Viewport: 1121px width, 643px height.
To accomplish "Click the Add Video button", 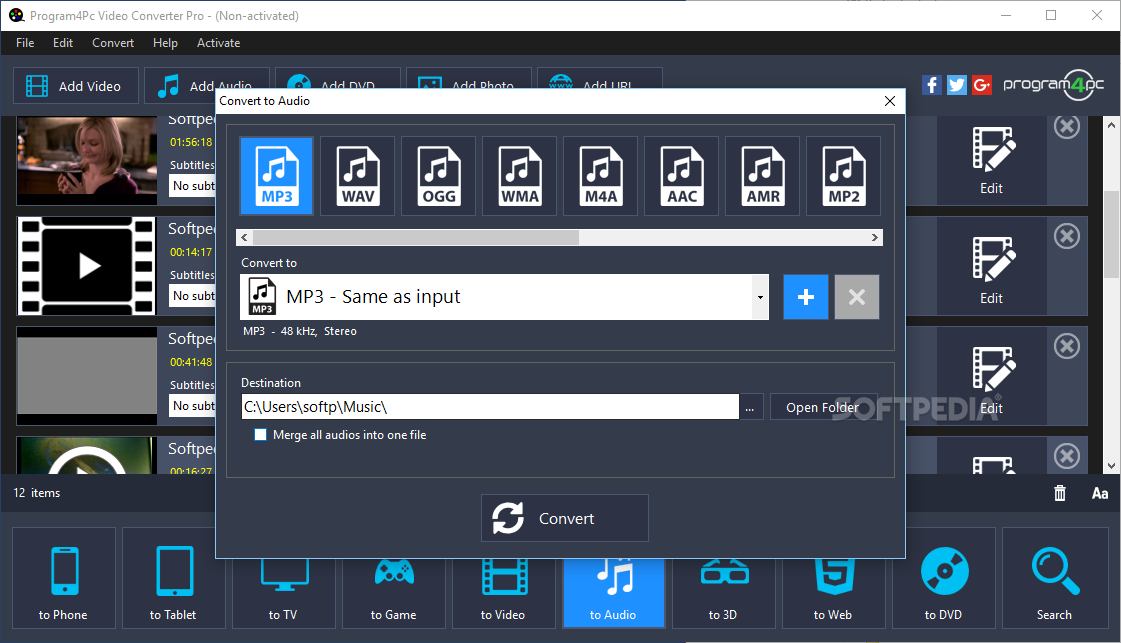I will (x=76, y=86).
